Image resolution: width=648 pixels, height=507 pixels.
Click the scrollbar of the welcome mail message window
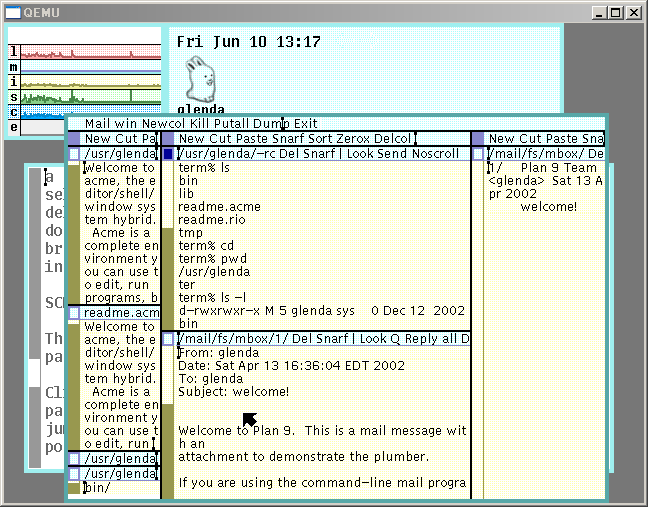pyautogui.click(x=168, y=422)
